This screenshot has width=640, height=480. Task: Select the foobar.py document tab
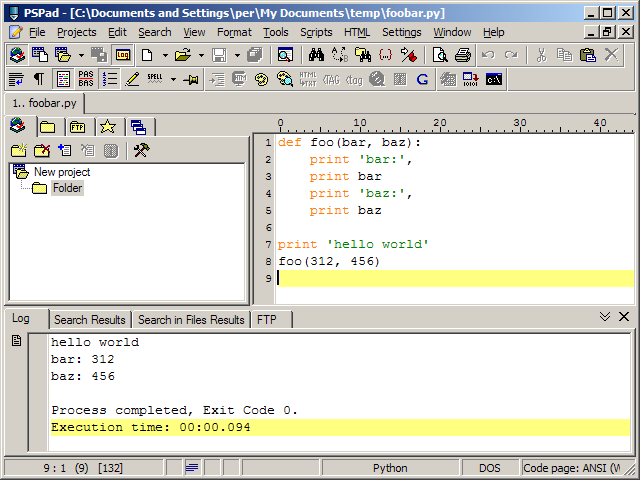point(44,103)
